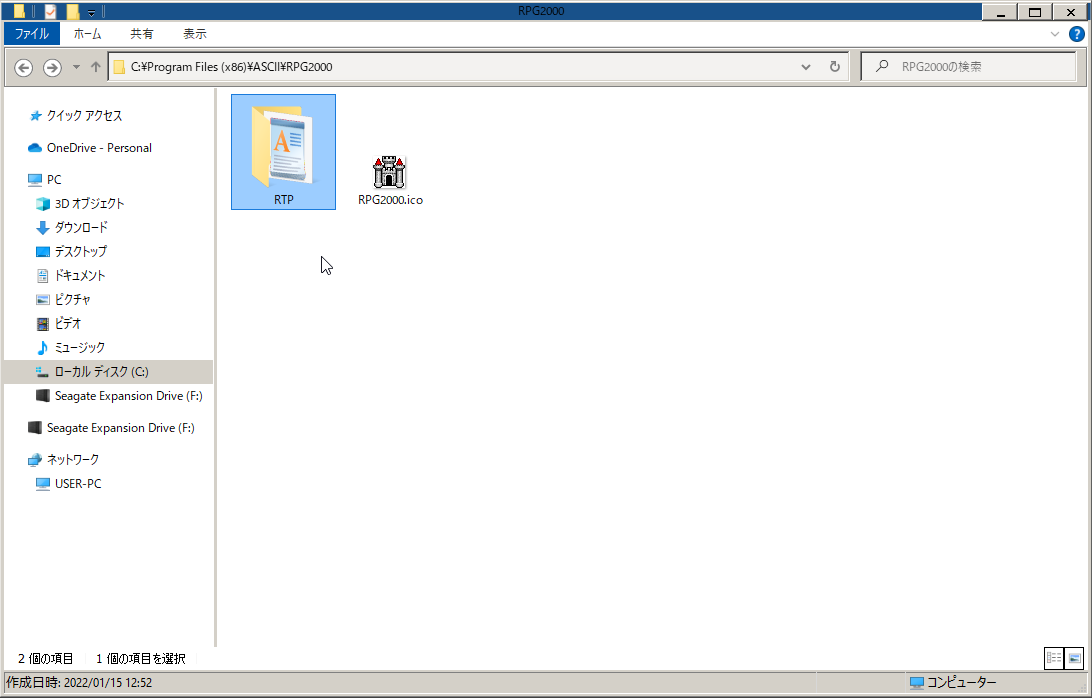Expand address bar history dropdown

(x=806, y=67)
